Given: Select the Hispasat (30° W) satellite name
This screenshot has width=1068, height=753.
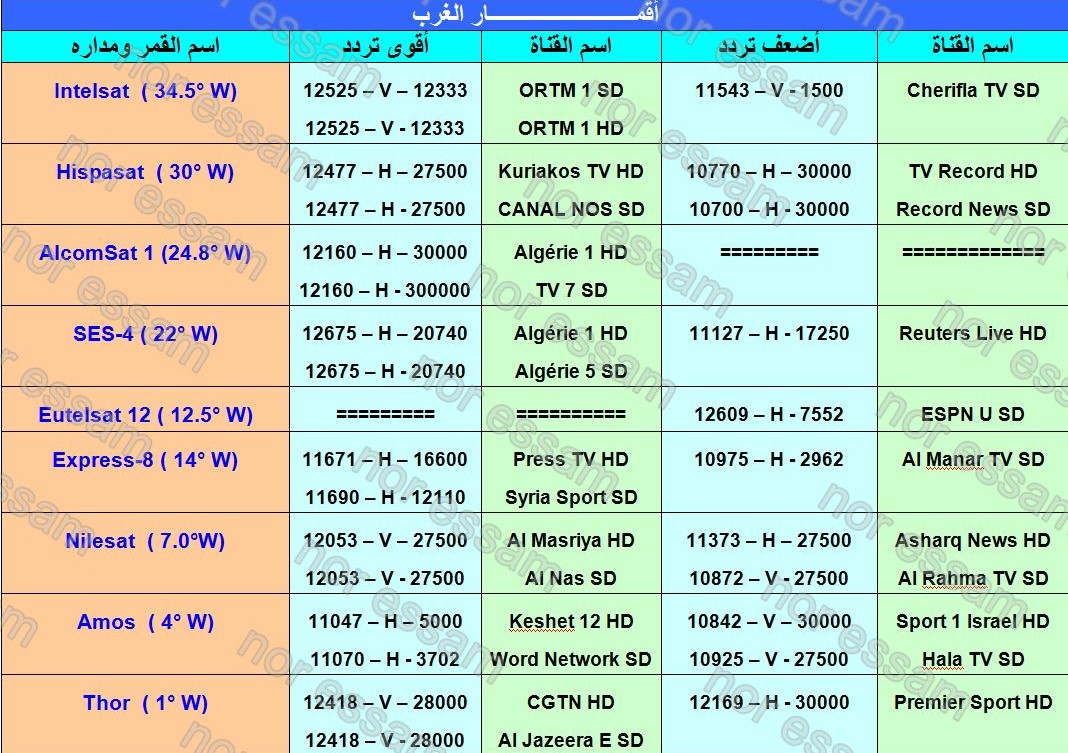Looking at the screenshot, I should pos(145,172).
